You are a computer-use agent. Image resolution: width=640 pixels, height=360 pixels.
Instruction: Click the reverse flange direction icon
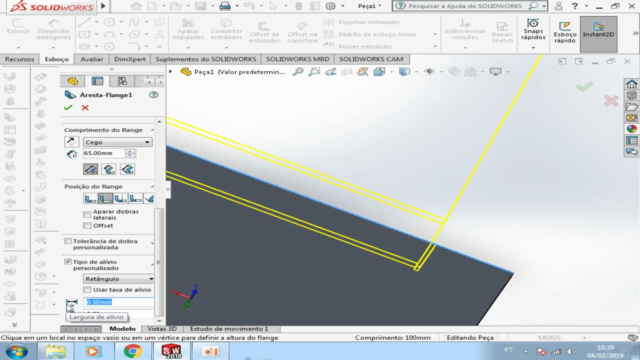click(71, 142)
